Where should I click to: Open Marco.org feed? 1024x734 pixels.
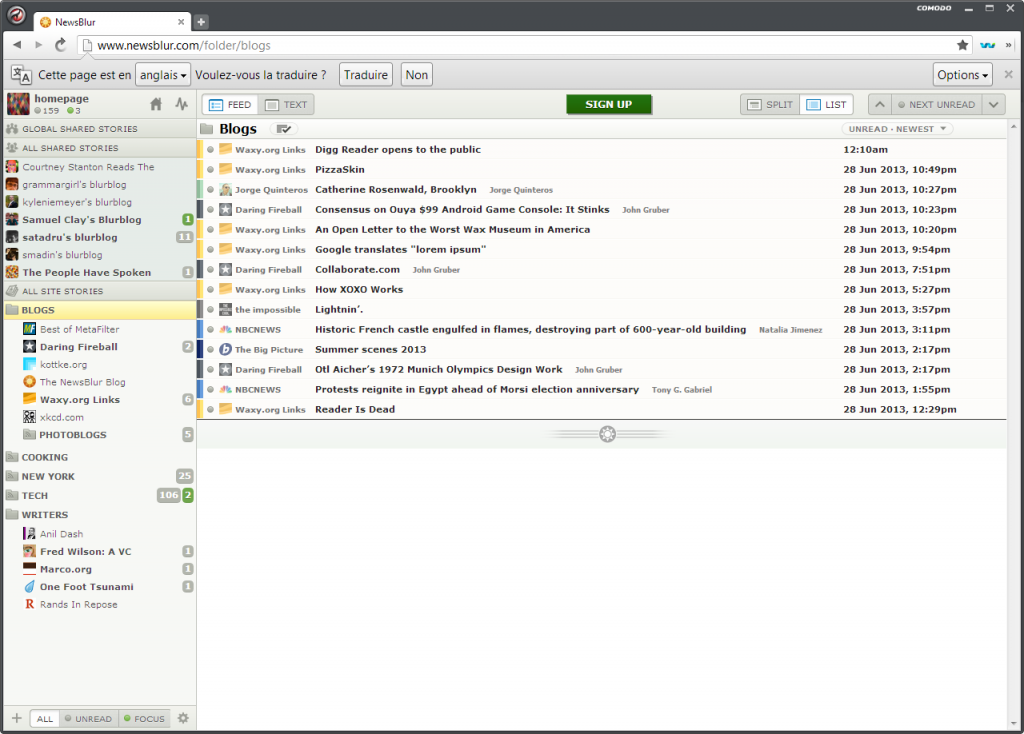point(99,569)
